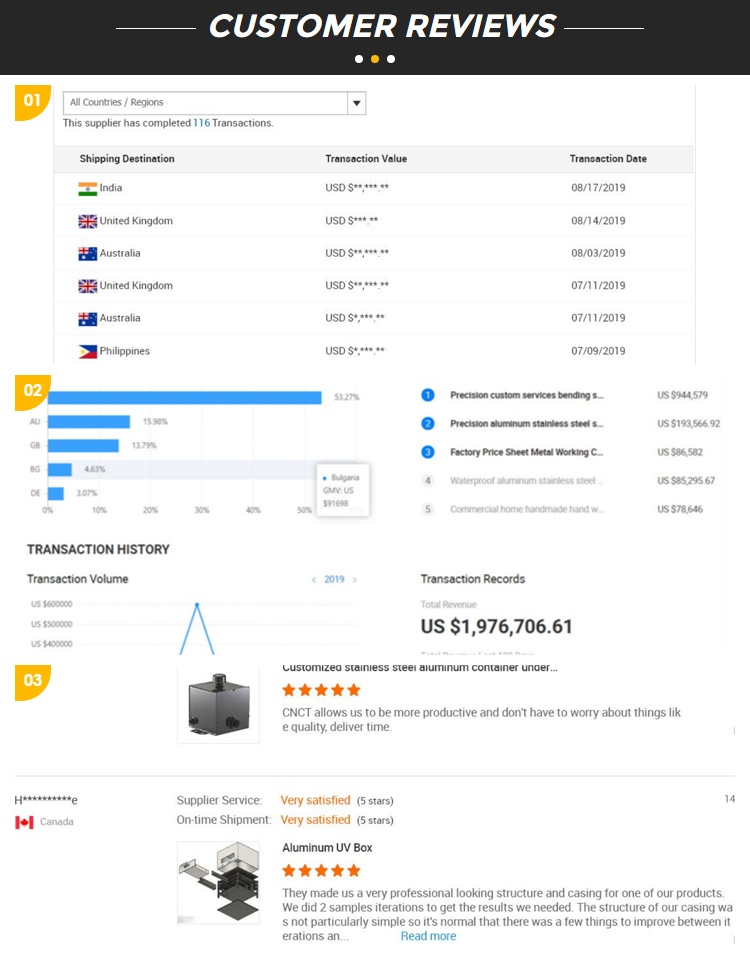Click the Philippines flag icon

coord(88,351)
